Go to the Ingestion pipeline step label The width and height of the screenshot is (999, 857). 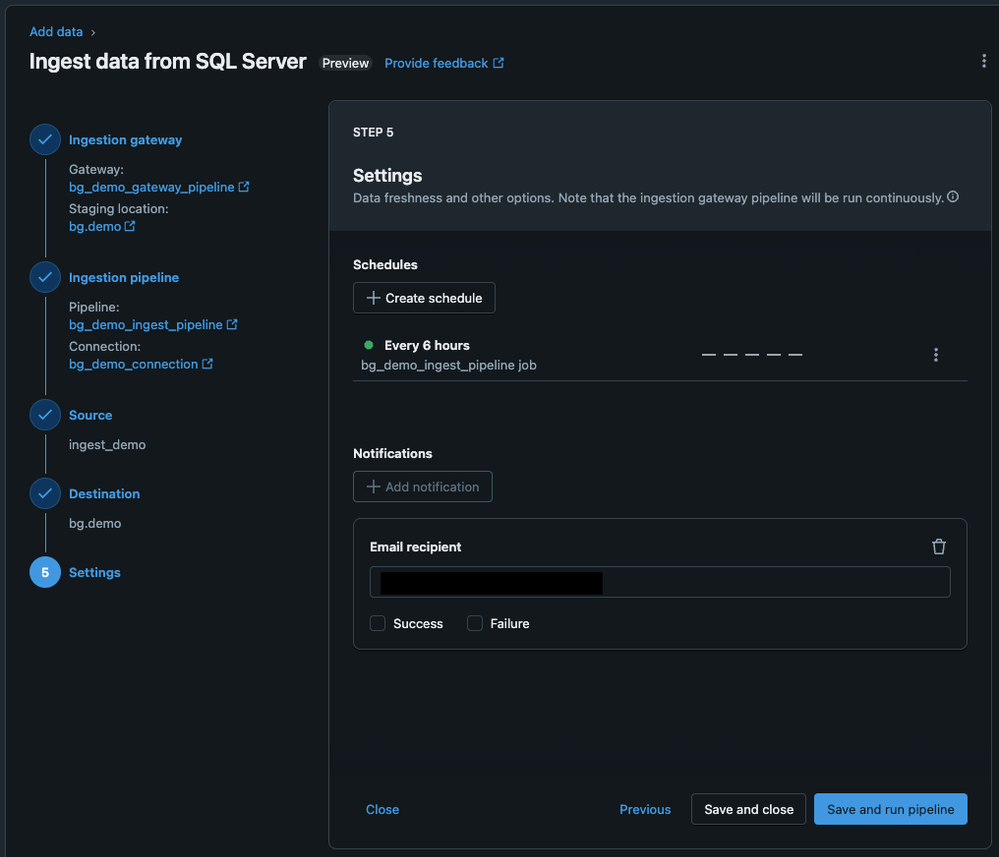(x=124, y=277)
